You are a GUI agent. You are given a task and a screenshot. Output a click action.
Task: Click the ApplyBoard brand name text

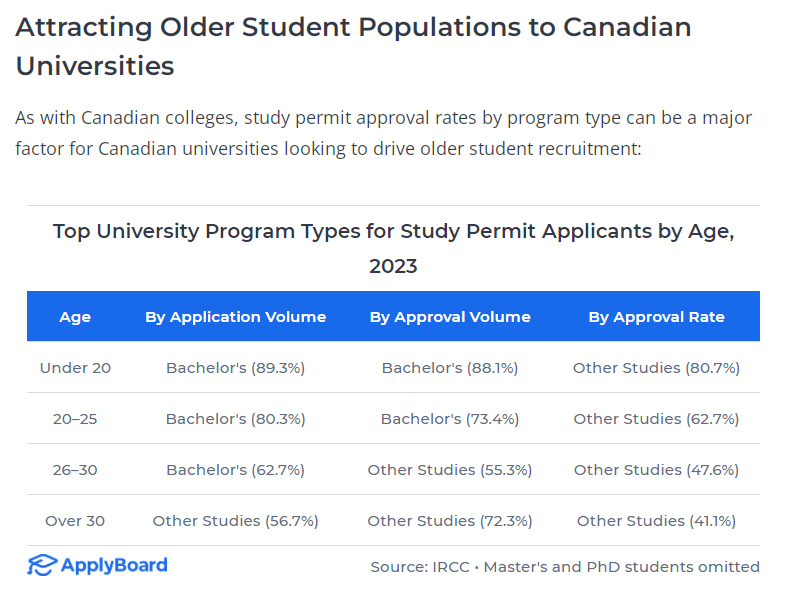tap(113, 566)
